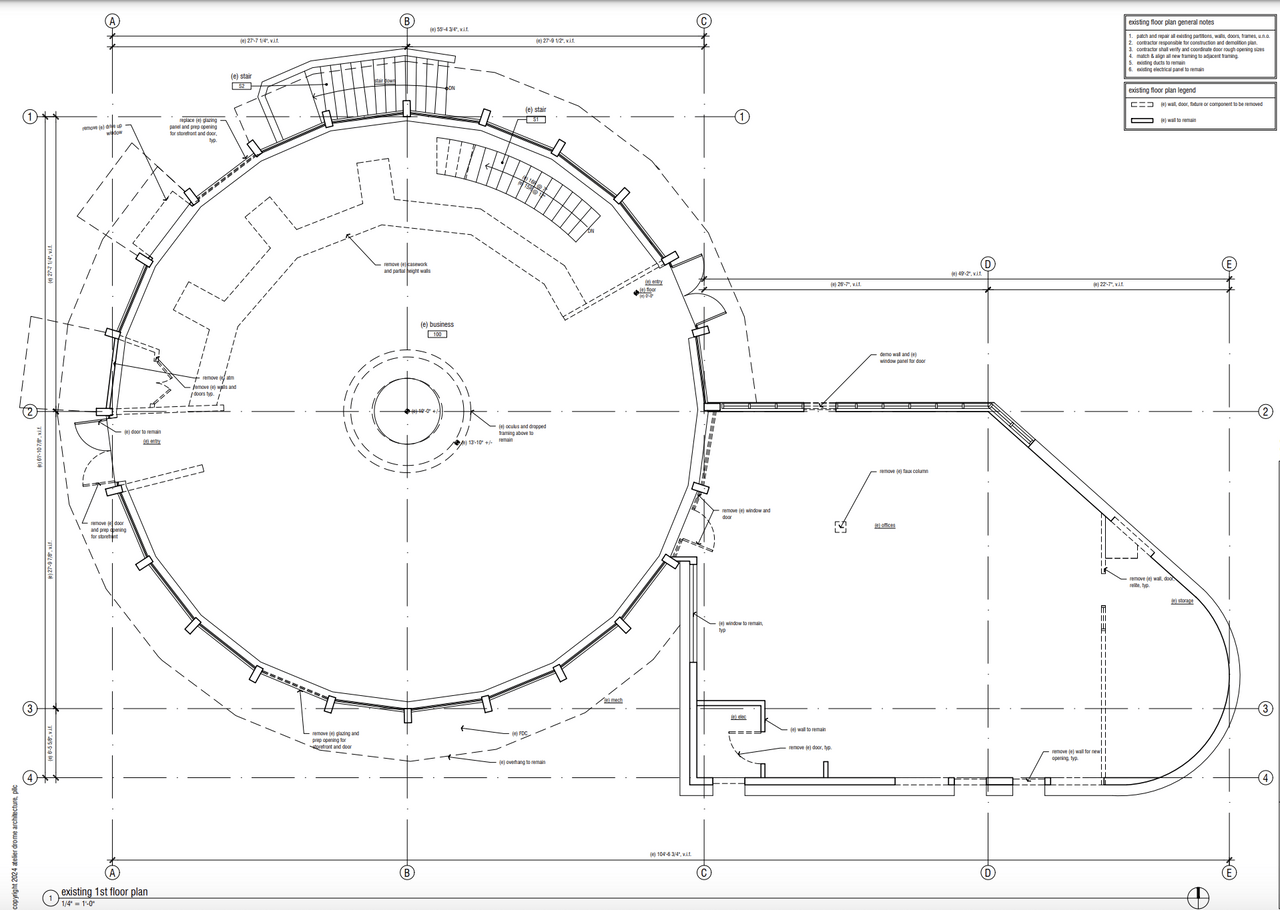Select the S2 stair tag box
The image size is (1280, 910).
pyautogui.click(x=241, y=86)
